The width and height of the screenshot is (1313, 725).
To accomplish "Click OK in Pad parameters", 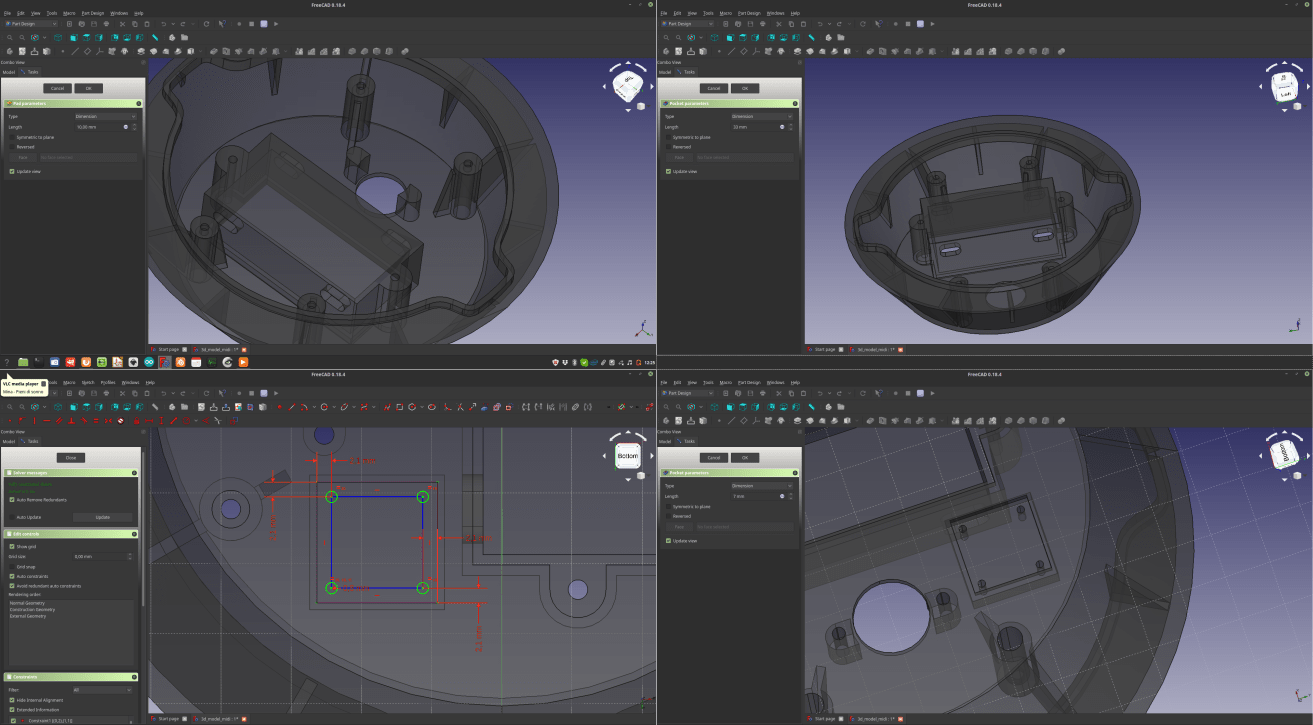I will pos(88,88).
